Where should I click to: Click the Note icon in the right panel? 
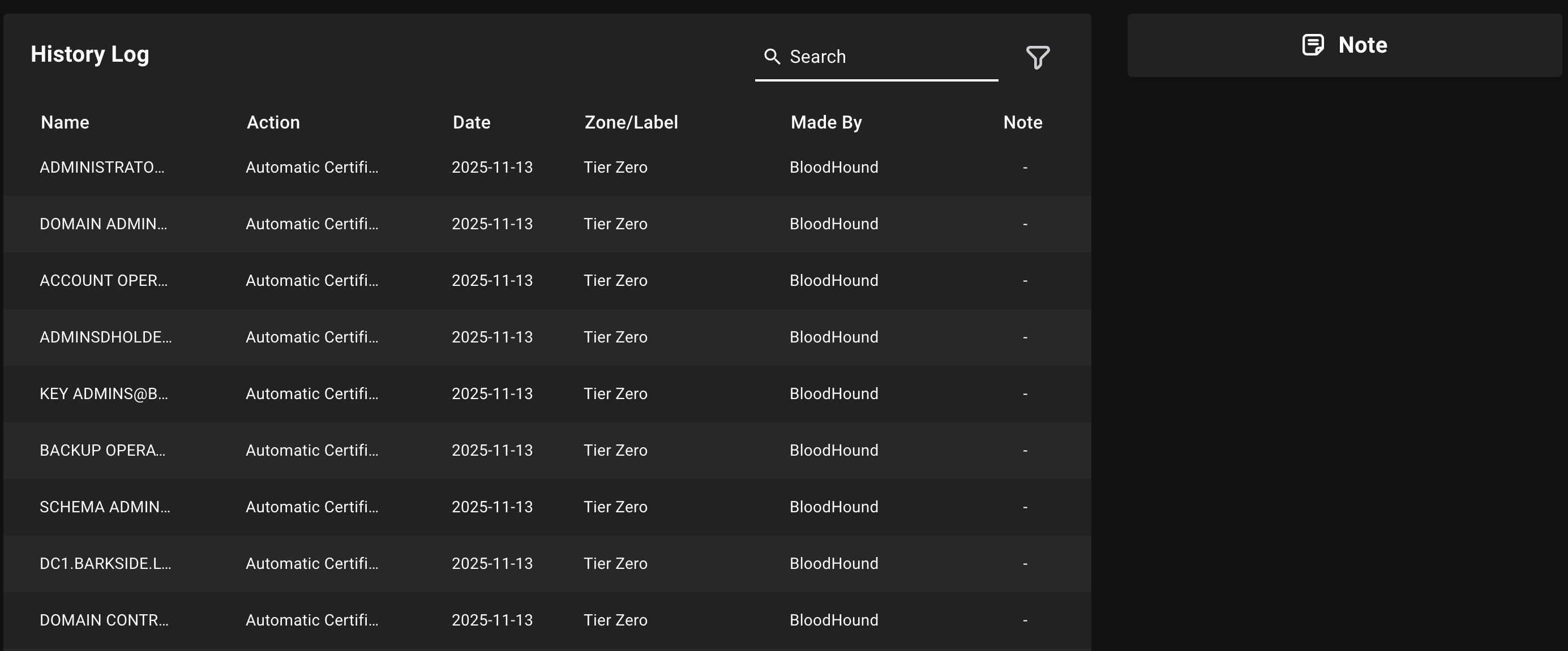pyautogui.click(x=1314, y=45)
